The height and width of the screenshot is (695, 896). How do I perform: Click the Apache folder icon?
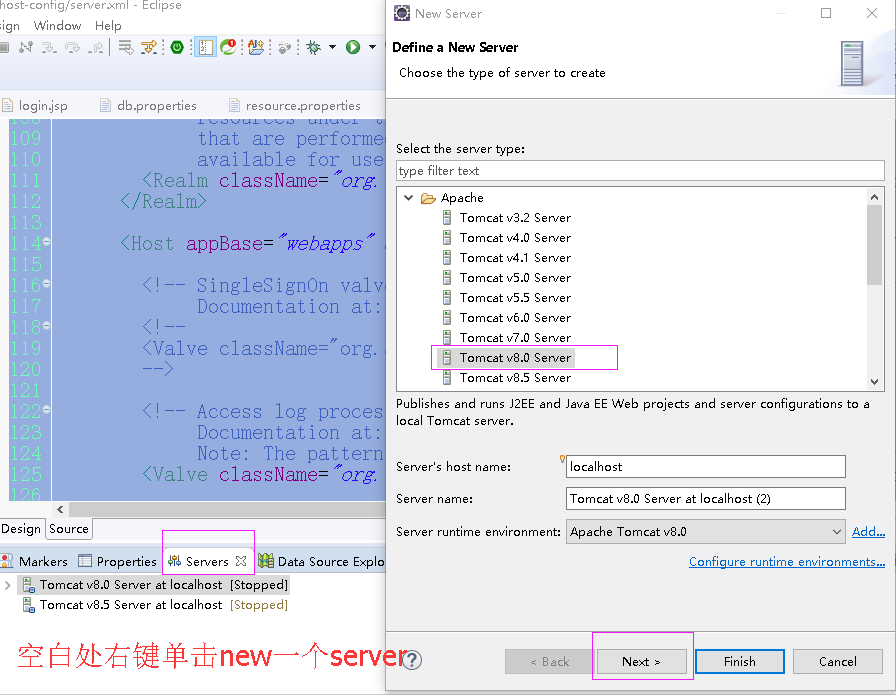(x=428, y=198)
